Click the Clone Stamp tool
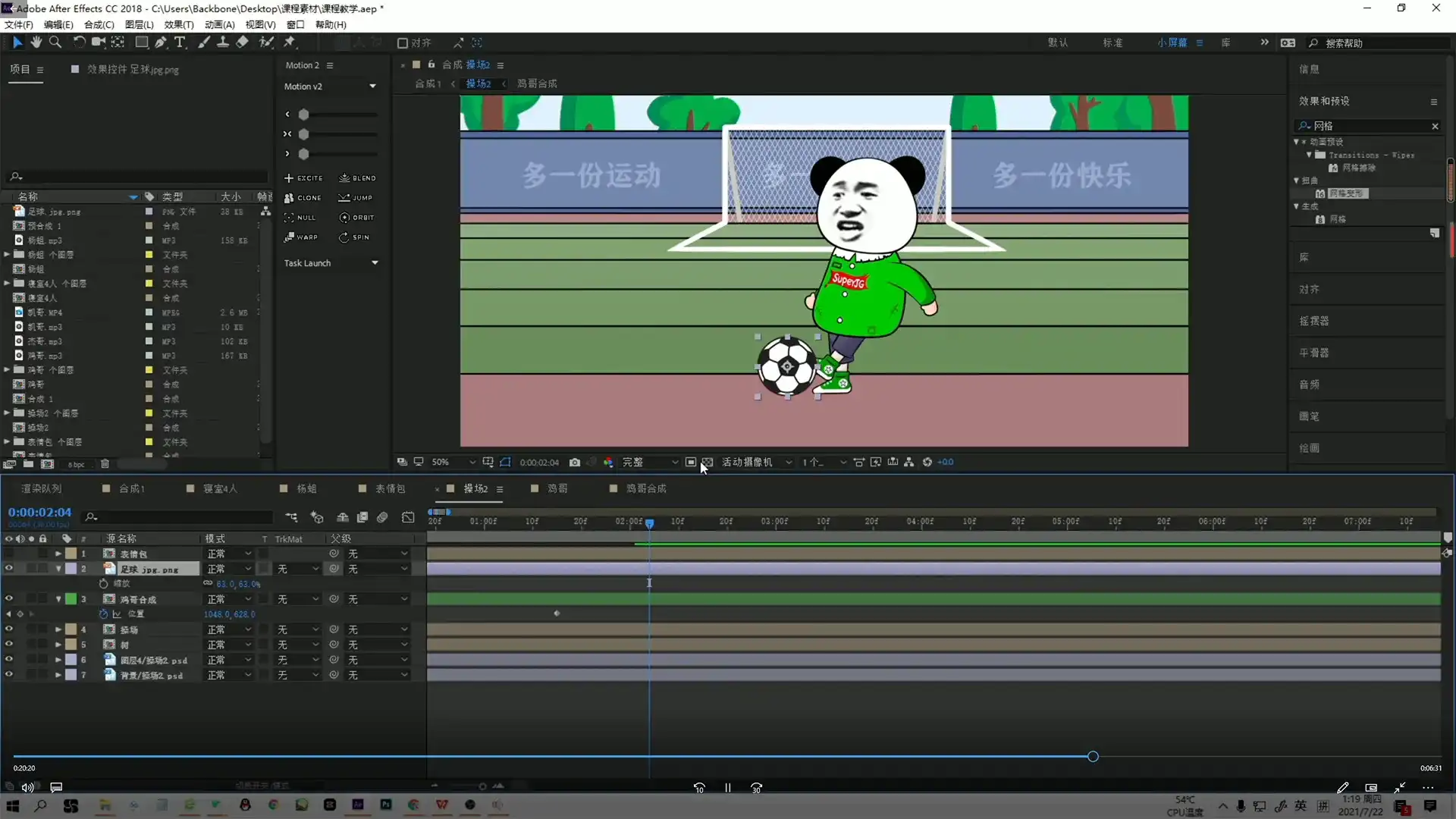This screenshot has width=1456, height=819. pos(223,42)
